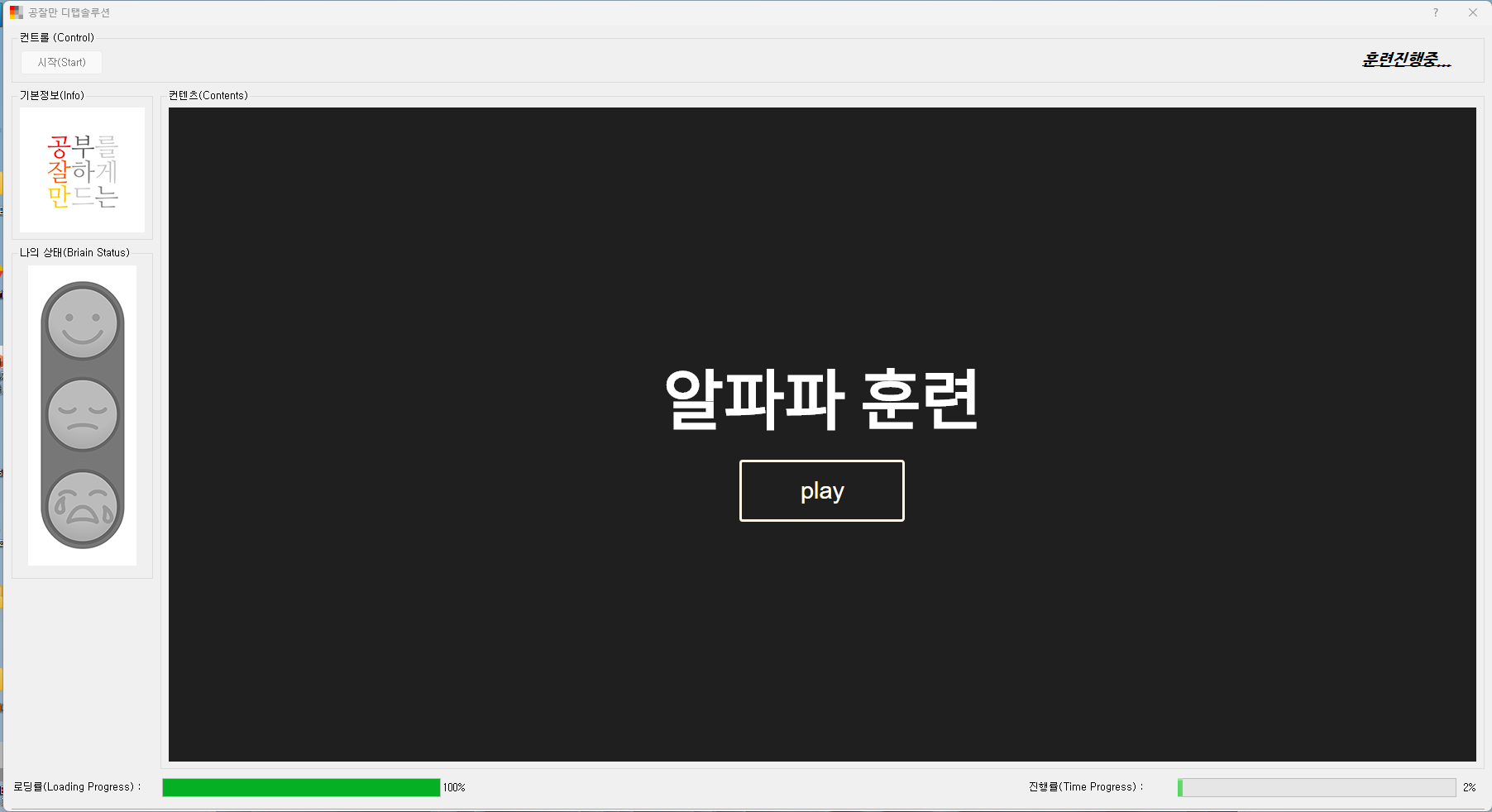This screenshot has width=1492, height=812.
Task: Click the 공잘만 디탭솔루션 window title
Action: pyautogui.click(x=69, y=12)
